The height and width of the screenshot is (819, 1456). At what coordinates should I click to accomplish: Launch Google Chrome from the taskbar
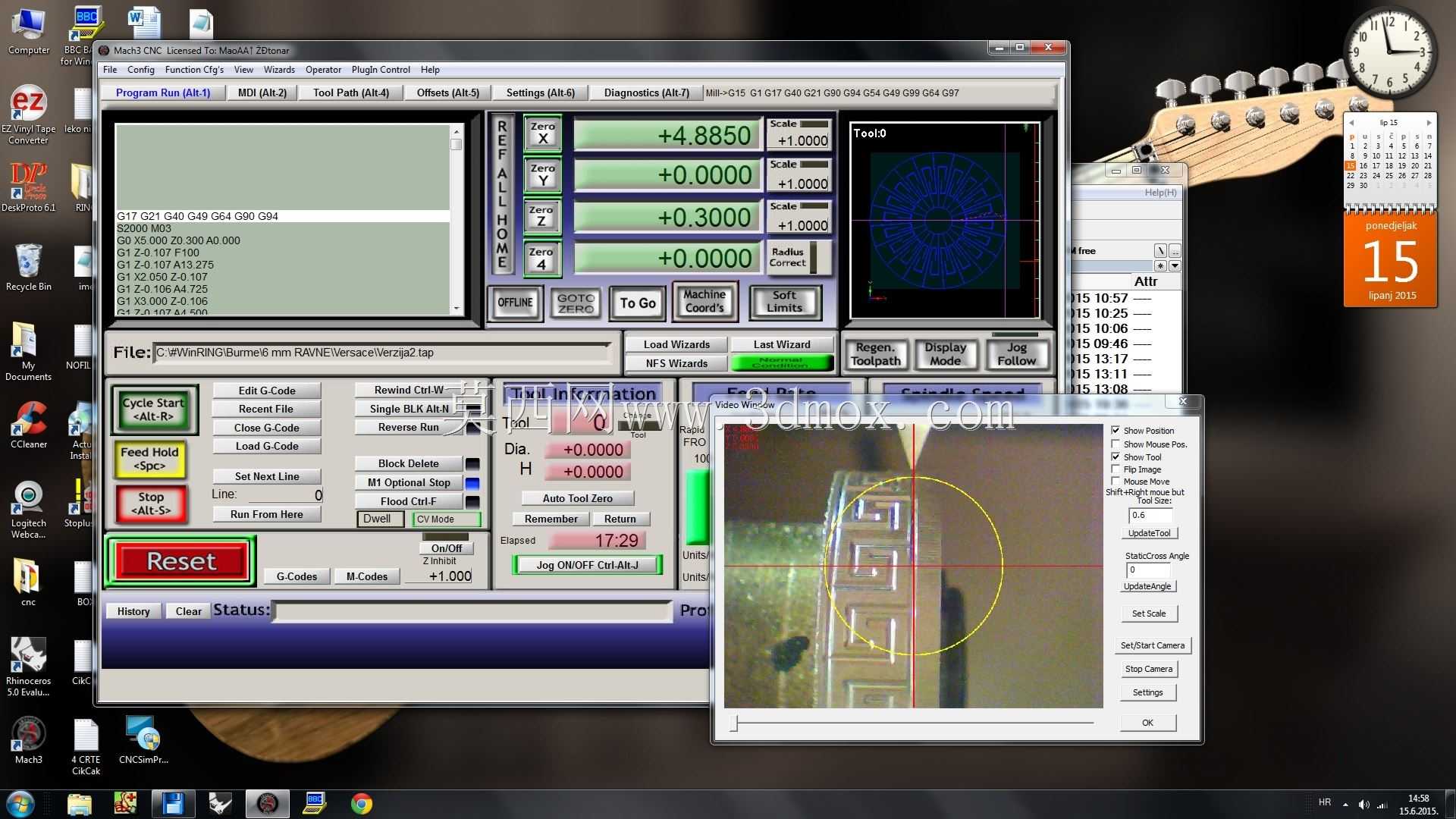(362, 804)
